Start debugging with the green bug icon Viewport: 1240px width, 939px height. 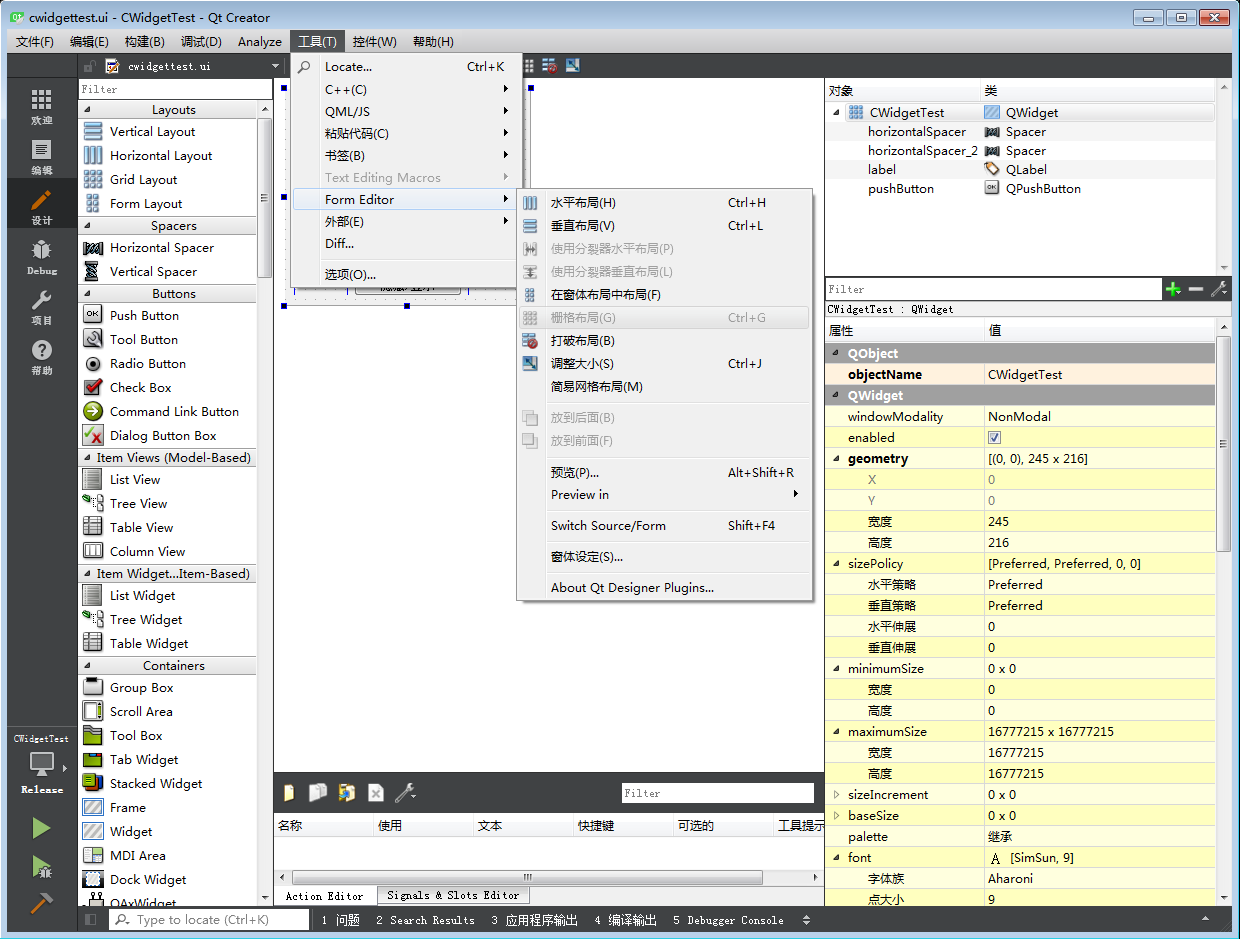click(41, 868)
